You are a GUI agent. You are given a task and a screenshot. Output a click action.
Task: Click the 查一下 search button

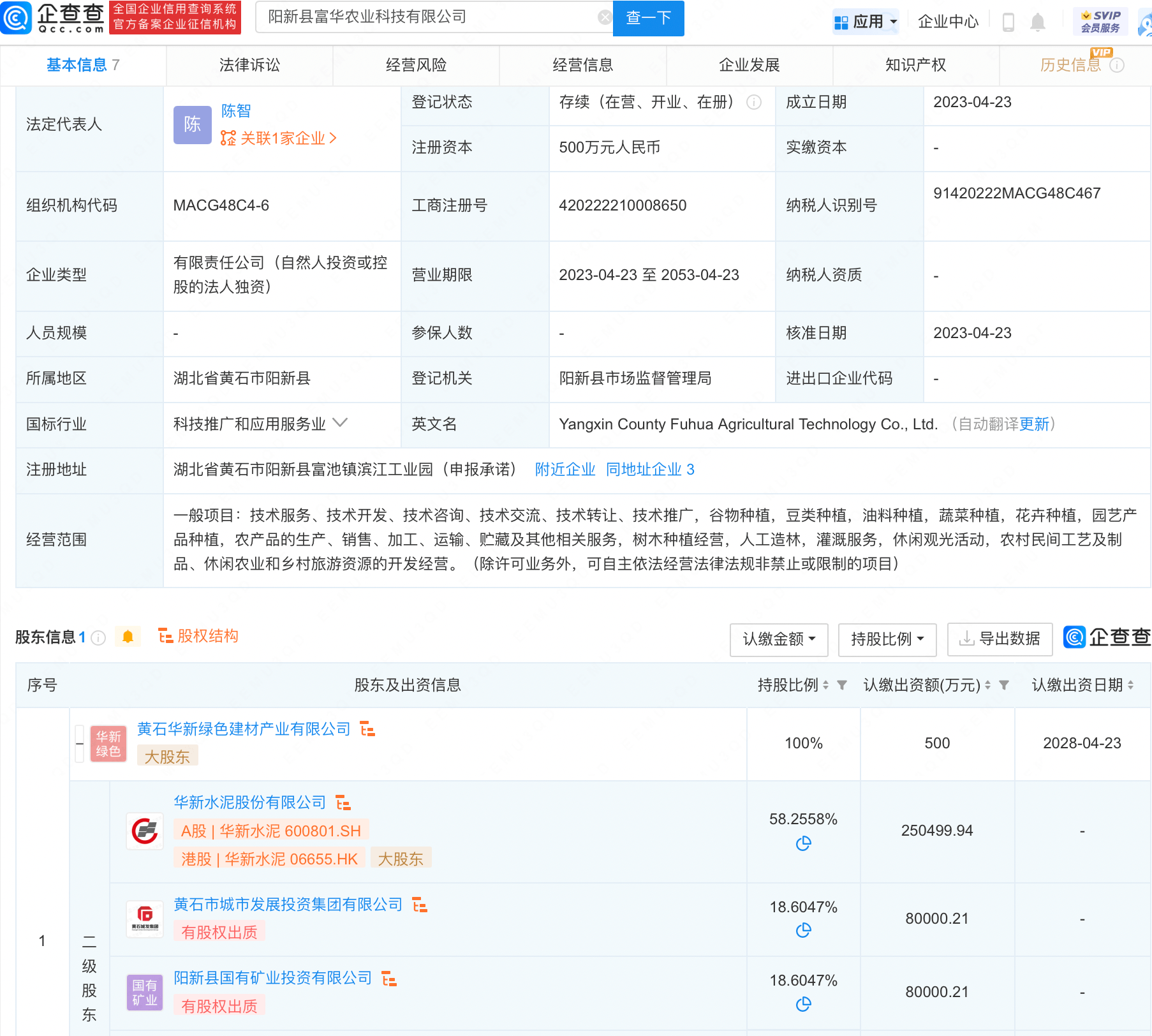tap(649, 18)
